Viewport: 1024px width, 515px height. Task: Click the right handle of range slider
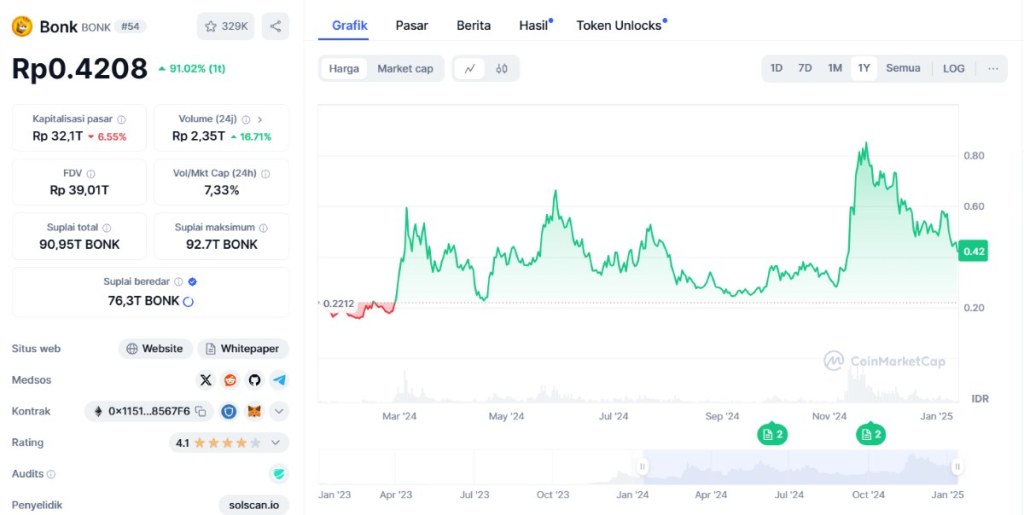957,466
